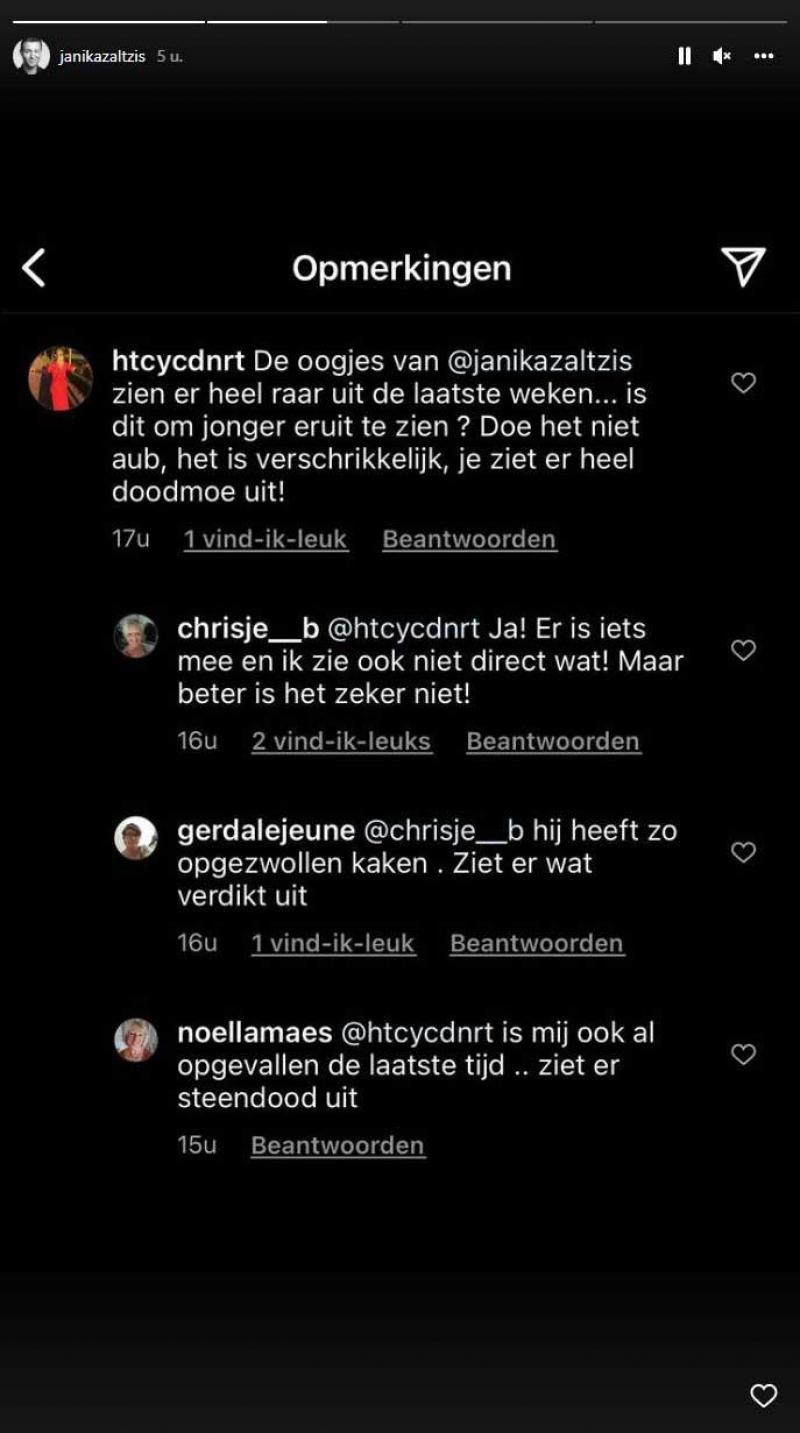View 2 vind-ik-leuks on chrisje__b comment
The width and height of the screenshot is (800, 1433).
tap(341, 741)
